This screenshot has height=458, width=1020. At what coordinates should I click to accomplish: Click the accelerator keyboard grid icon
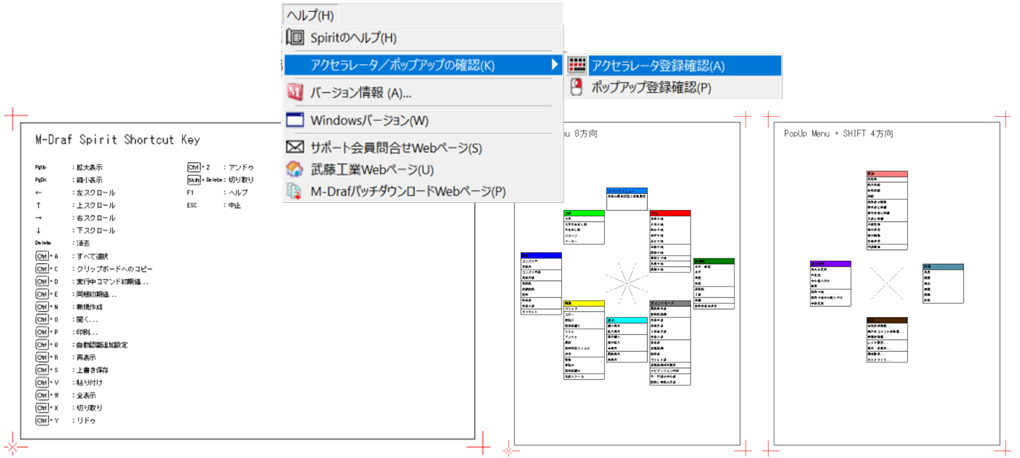pyautogui.click(x=577, y=65)
